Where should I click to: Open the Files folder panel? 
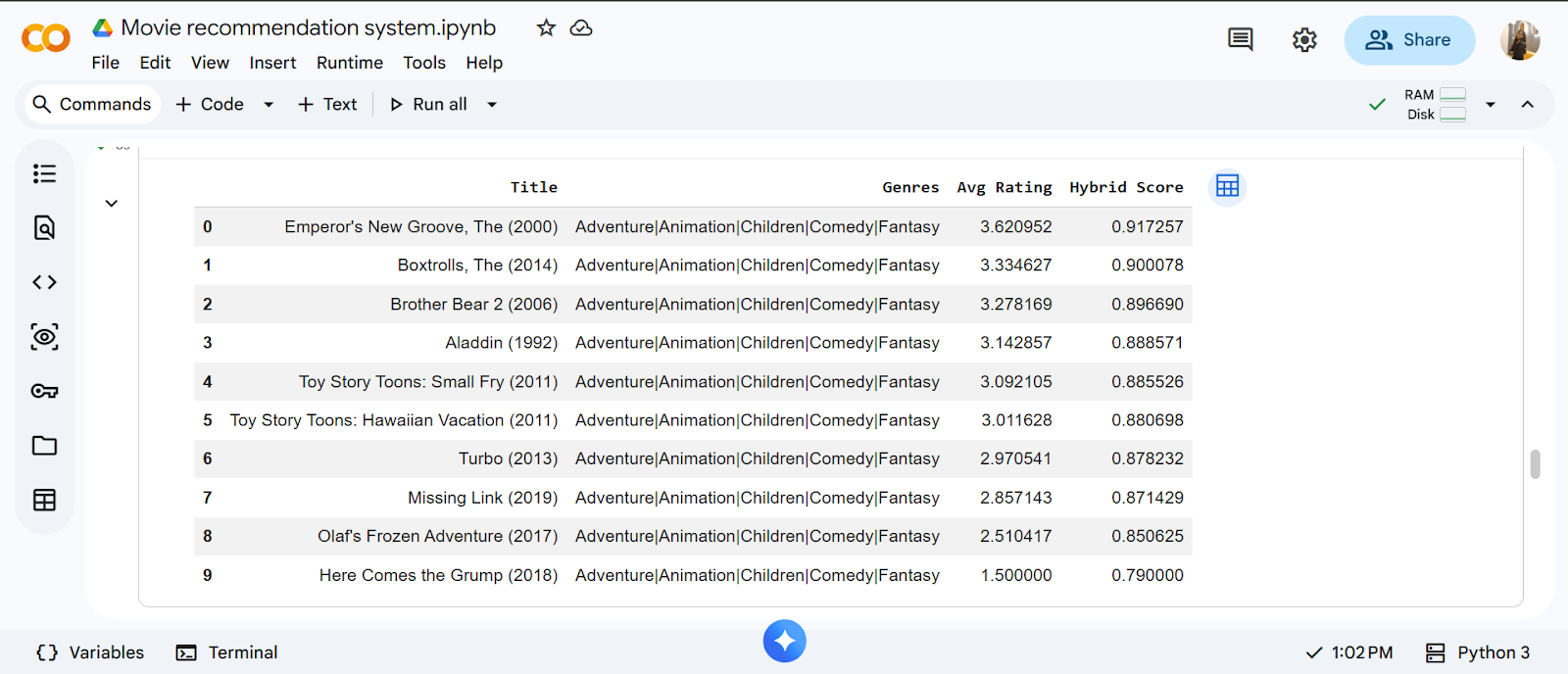coord(44,446)
